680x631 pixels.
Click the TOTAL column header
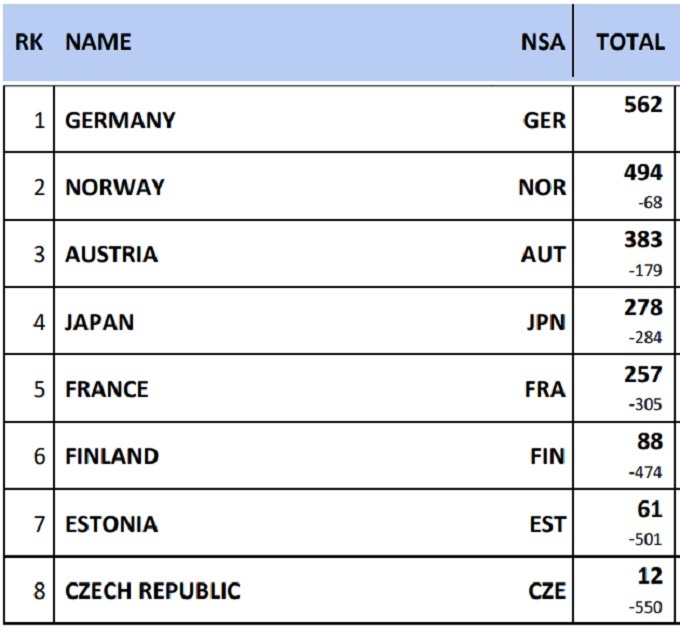(630, 42)
